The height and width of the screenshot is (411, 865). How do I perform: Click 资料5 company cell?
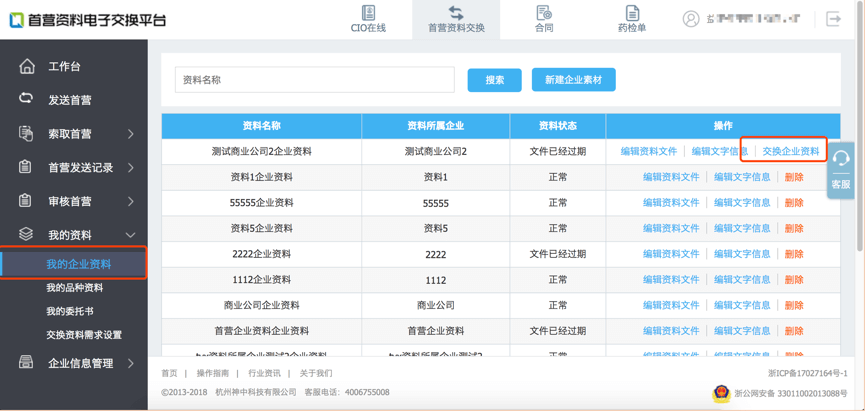click(x=436, y=228)
